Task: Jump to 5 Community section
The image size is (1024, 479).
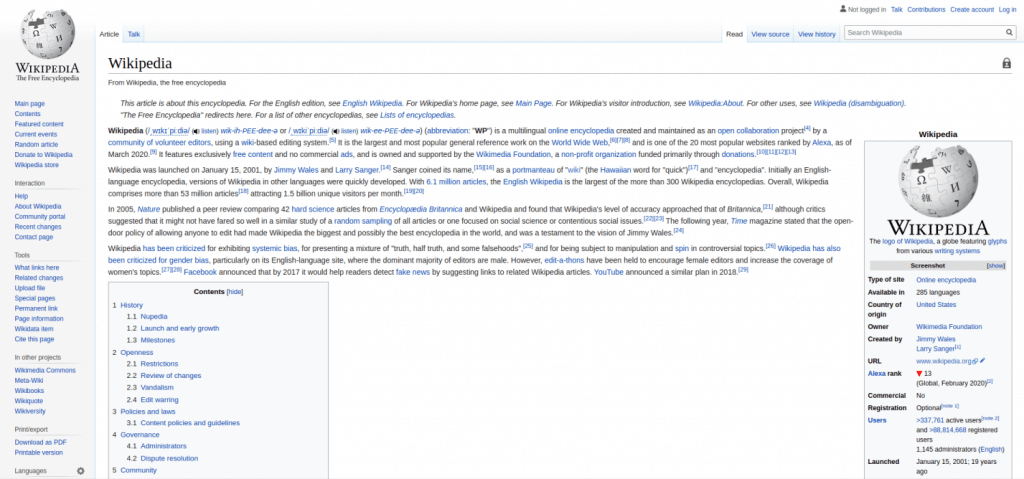Action: tap(138, 470)
